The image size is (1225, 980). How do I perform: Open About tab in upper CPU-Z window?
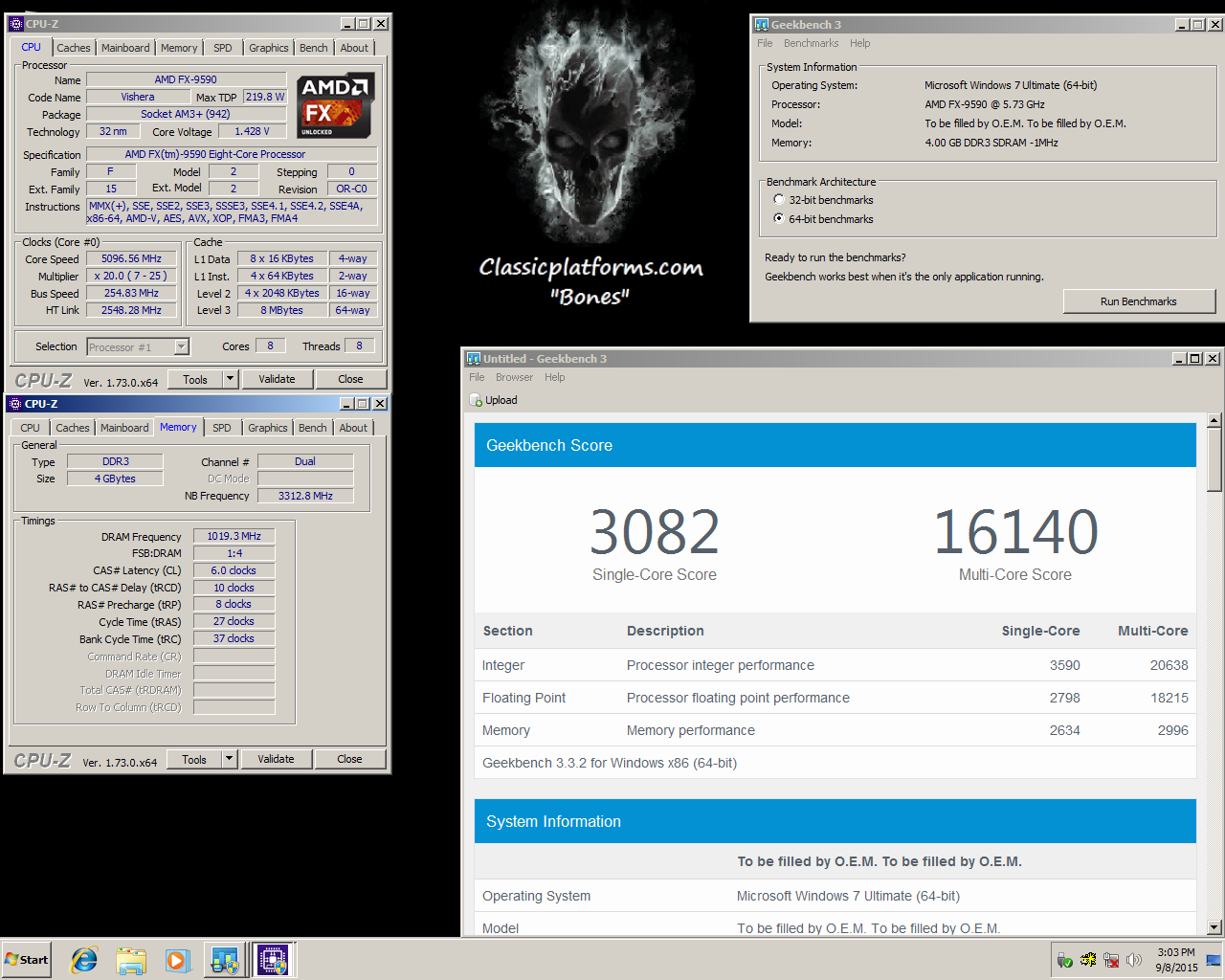coord(354,48)
